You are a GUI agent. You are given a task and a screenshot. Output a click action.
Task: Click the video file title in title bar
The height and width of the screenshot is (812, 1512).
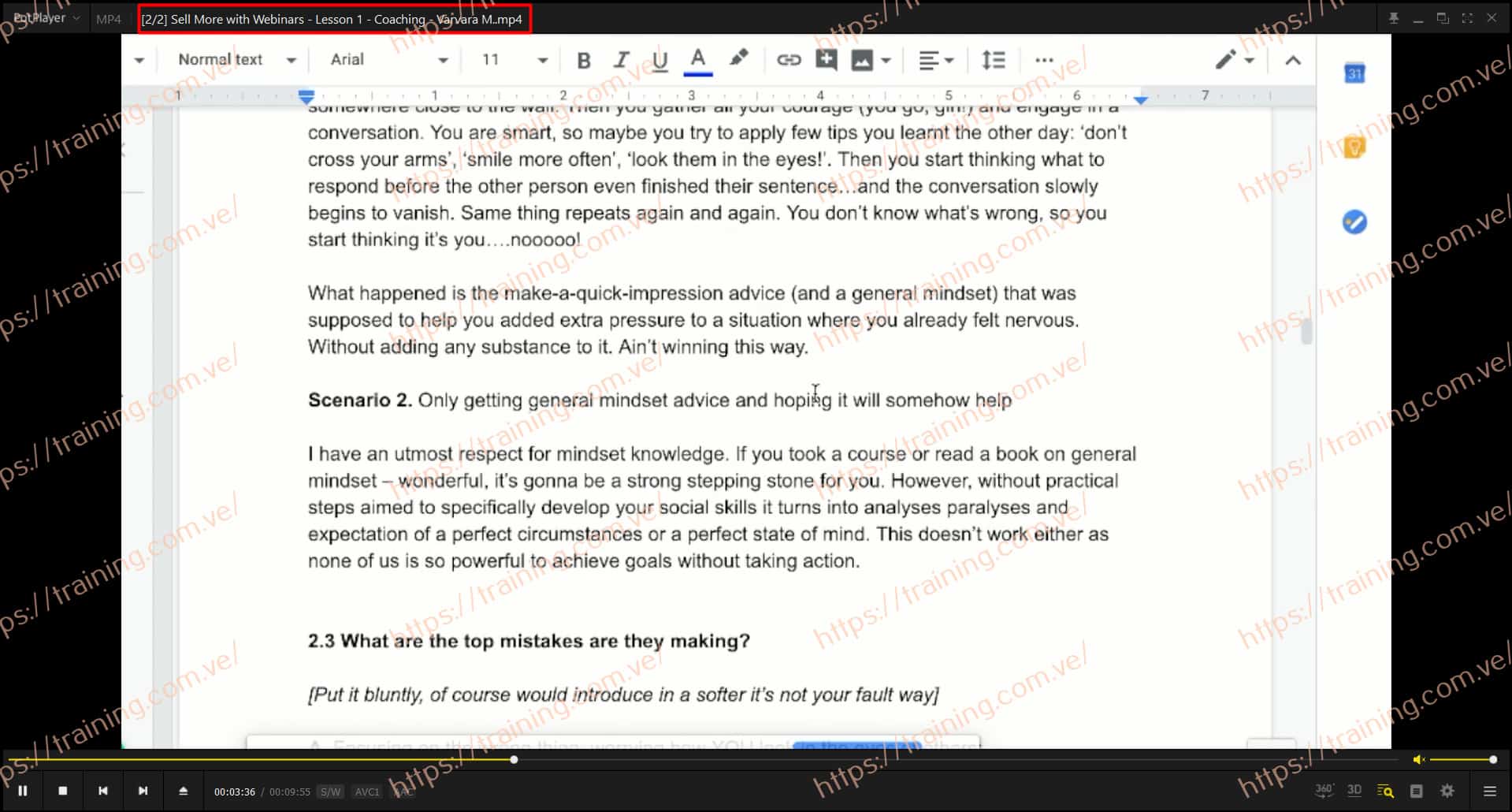click(332, 19)
